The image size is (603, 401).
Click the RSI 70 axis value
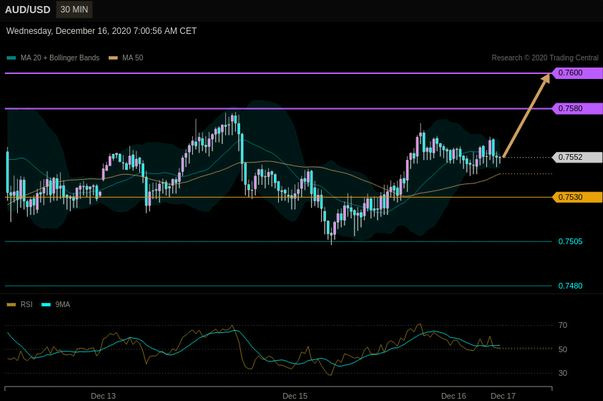tap(563, 325)
